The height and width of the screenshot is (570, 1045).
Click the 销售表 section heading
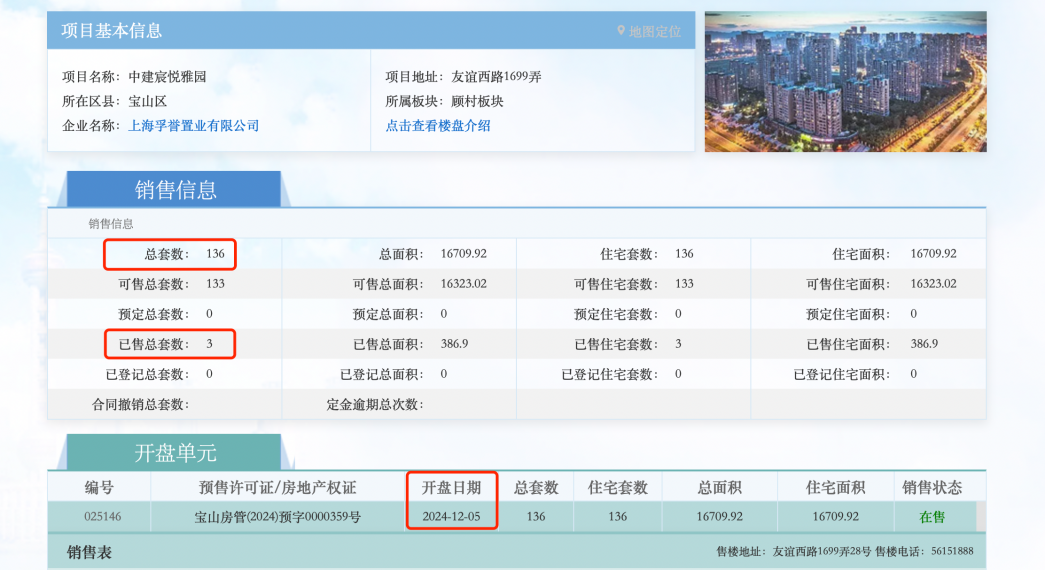89,552
